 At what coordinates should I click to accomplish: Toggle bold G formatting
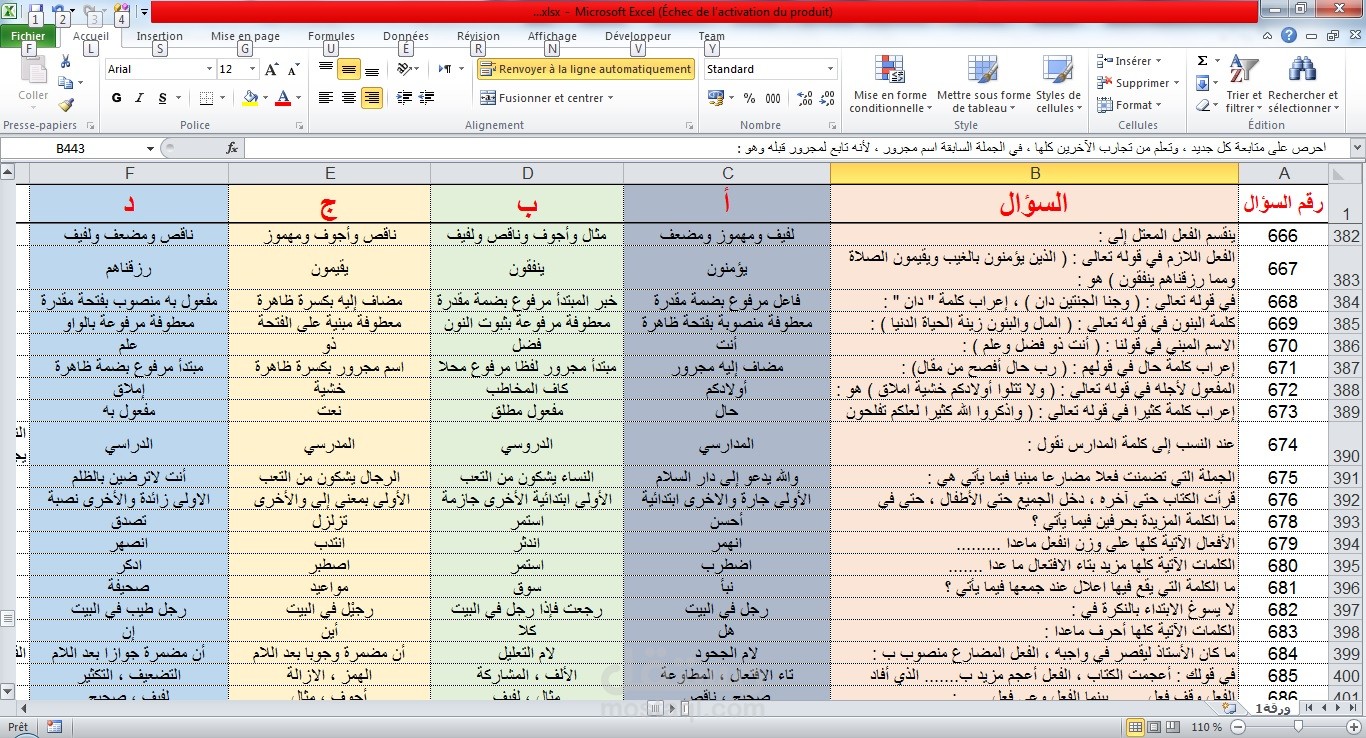click(x=116, y=98)
